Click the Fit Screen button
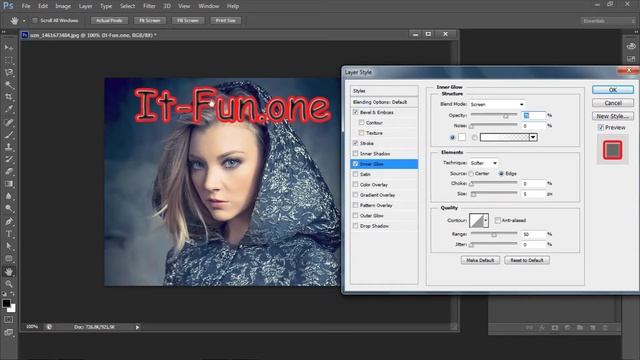This screenshot has height=360, width=640. [150, 20]
